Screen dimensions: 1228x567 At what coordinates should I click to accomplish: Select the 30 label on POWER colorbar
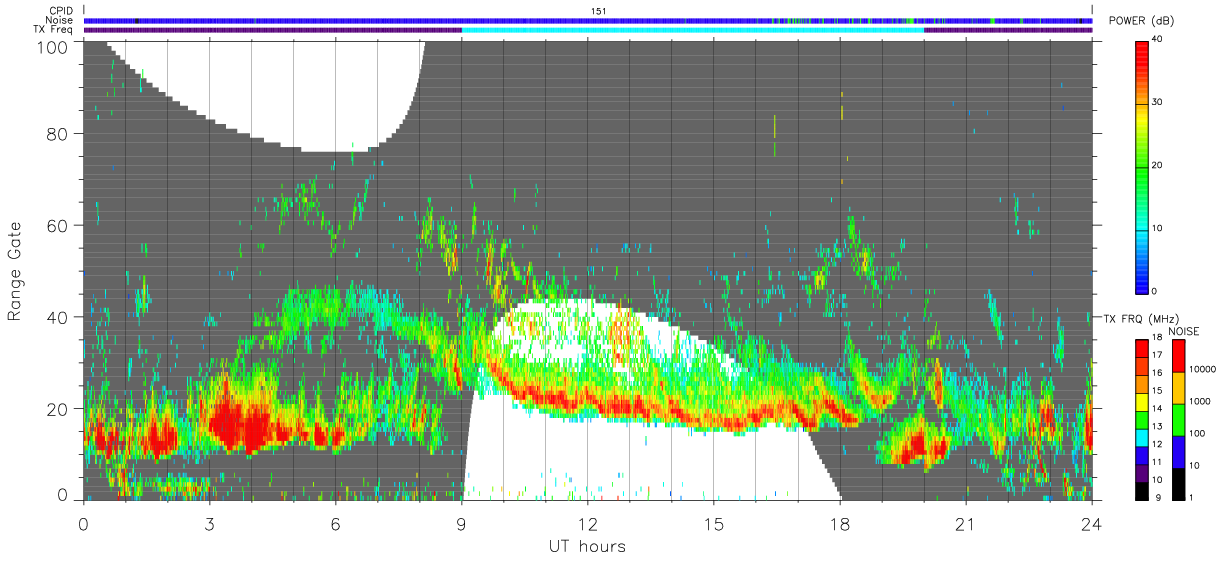[x=1157, y=103]
